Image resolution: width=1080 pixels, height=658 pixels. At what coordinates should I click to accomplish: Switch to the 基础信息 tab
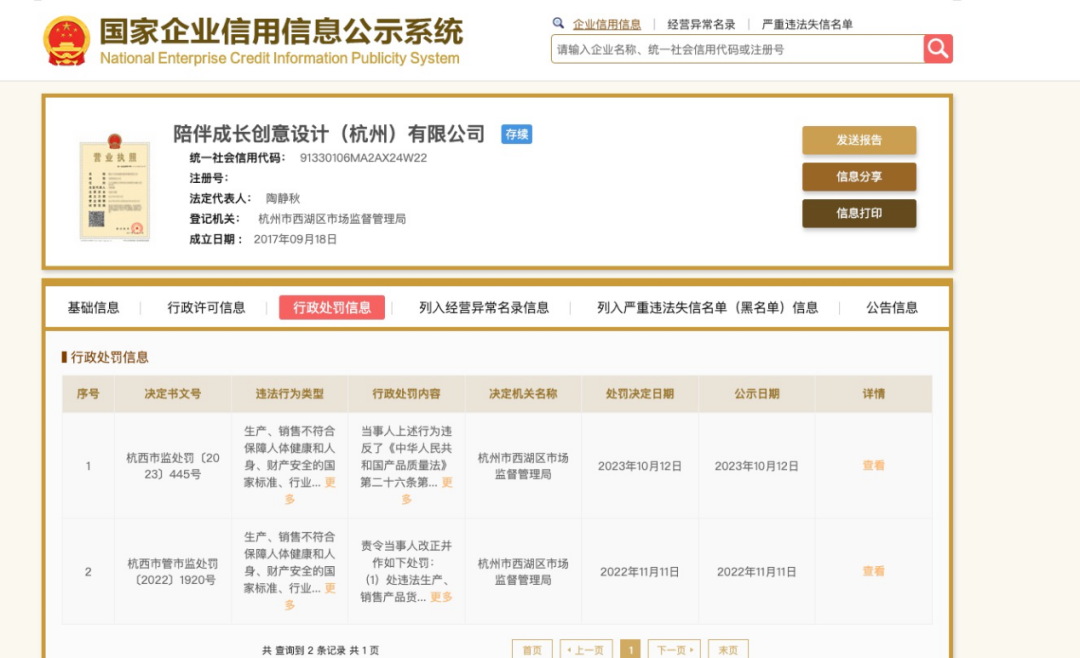(93, 308)
